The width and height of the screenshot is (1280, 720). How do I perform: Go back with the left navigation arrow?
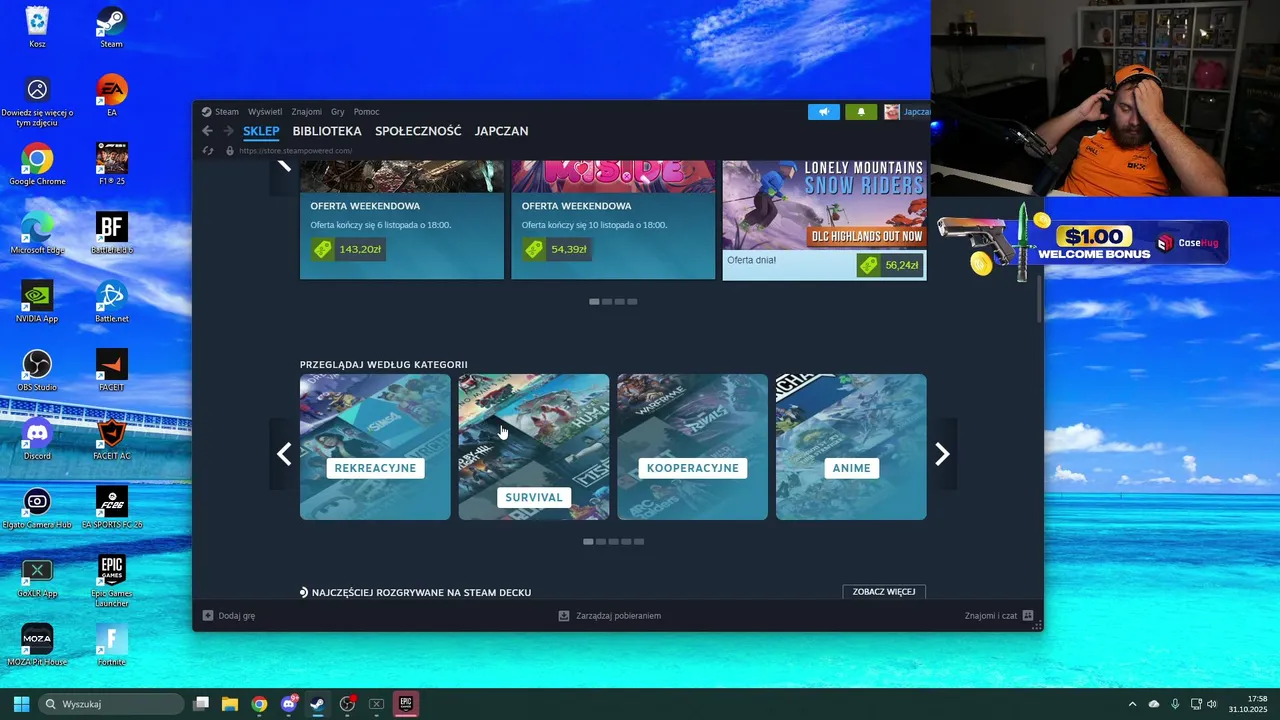click(208, 131)
